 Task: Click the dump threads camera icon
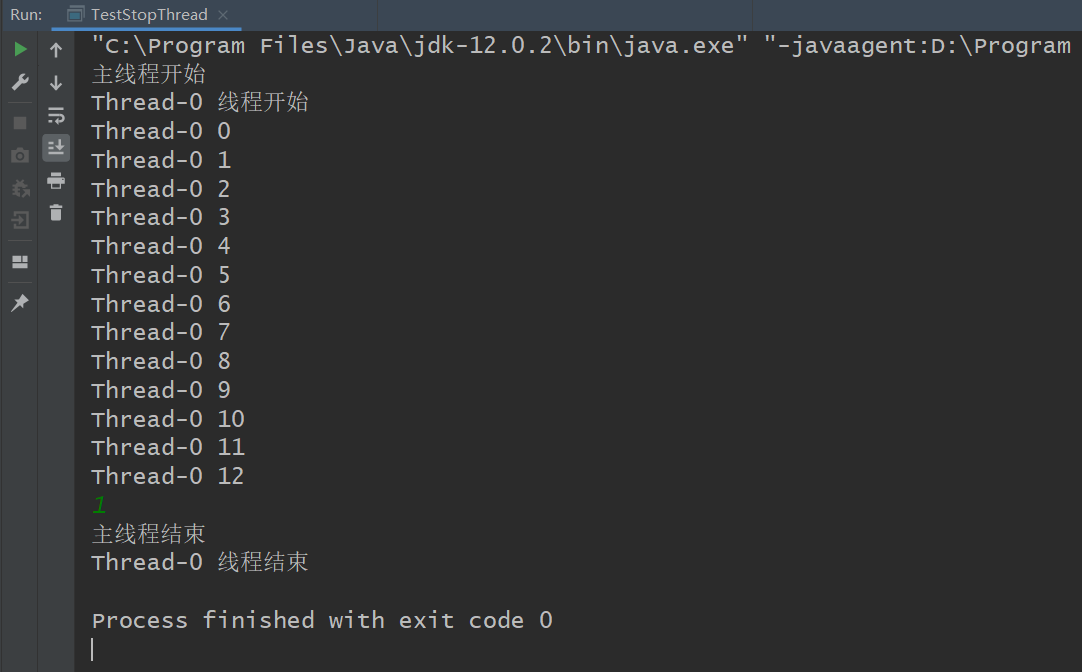20,155
